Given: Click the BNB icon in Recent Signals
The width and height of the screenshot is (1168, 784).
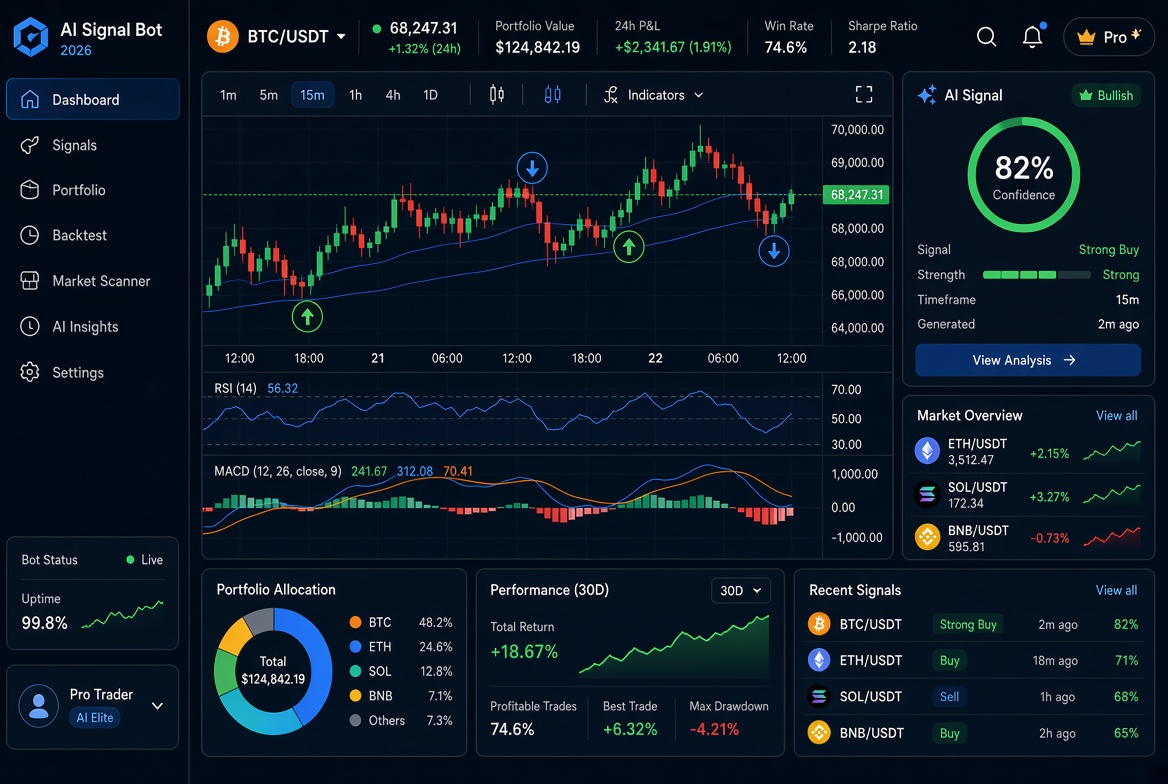Looking at the screenshot, I should (819, 733).
